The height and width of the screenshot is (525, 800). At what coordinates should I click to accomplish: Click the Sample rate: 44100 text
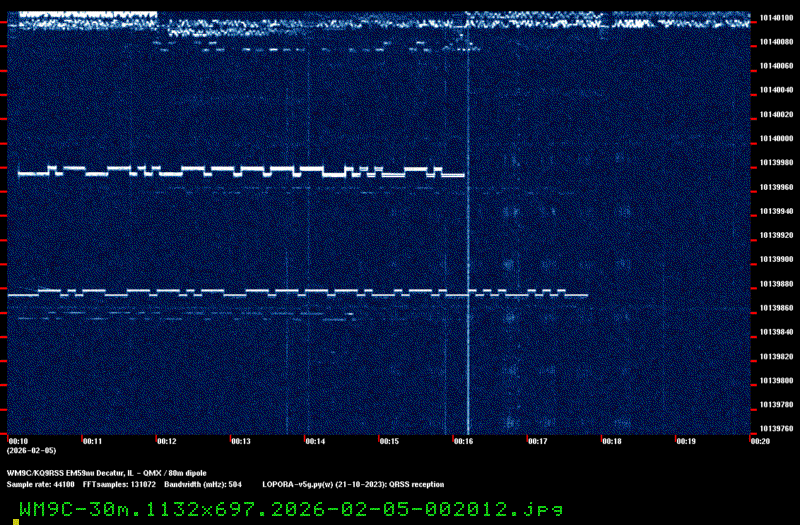[x=40, y=485]
